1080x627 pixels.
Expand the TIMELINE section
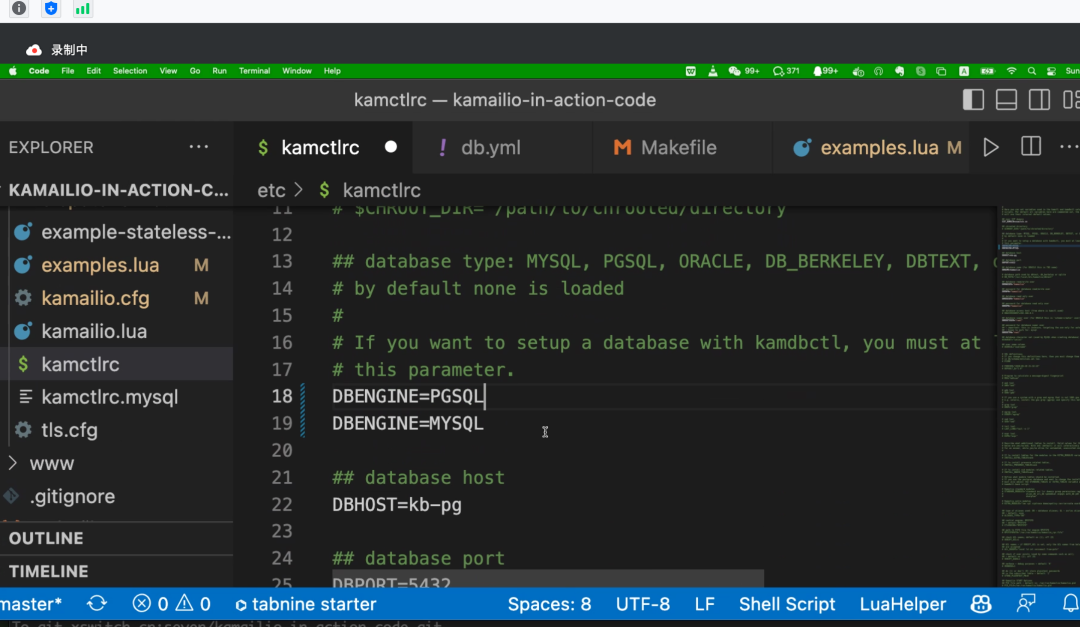(x=48, y=571)
